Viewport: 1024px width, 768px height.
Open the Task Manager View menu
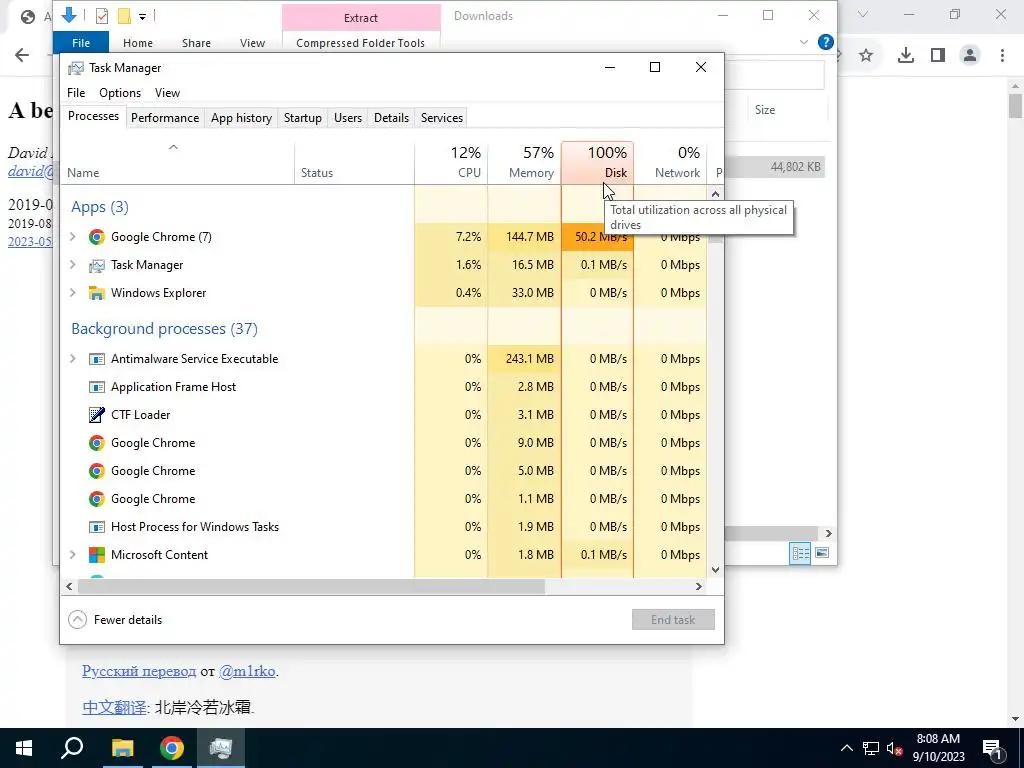pyautogui.click(x=167, y=93)
